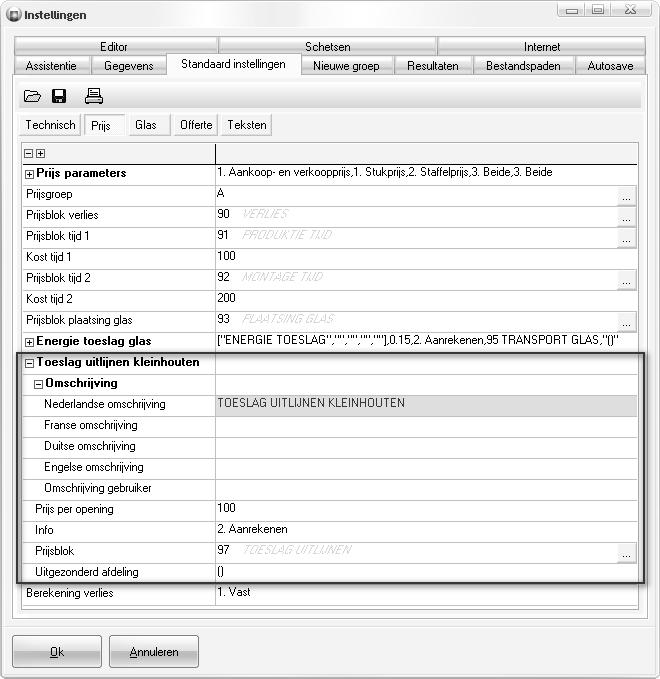This screenshot has width=660, height=679.
Task: Select the Uitgezonderd afdeling label
Action: coord(87,572)
